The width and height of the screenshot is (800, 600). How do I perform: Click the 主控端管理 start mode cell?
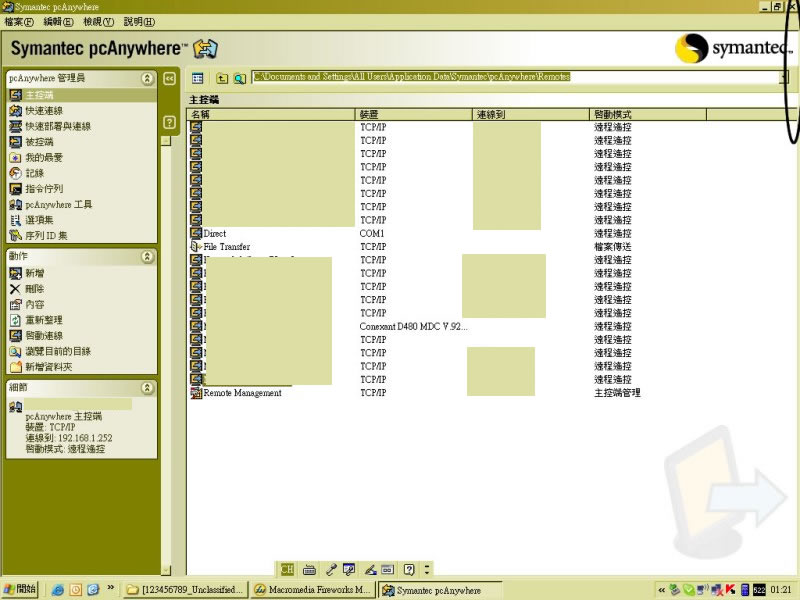(x=617, y=393)
